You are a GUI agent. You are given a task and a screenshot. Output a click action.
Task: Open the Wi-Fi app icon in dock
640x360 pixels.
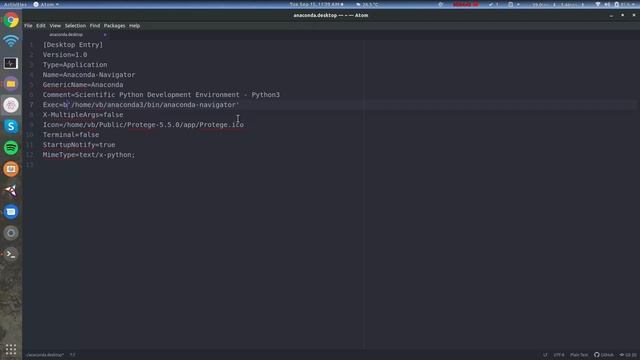pos(11,41)
